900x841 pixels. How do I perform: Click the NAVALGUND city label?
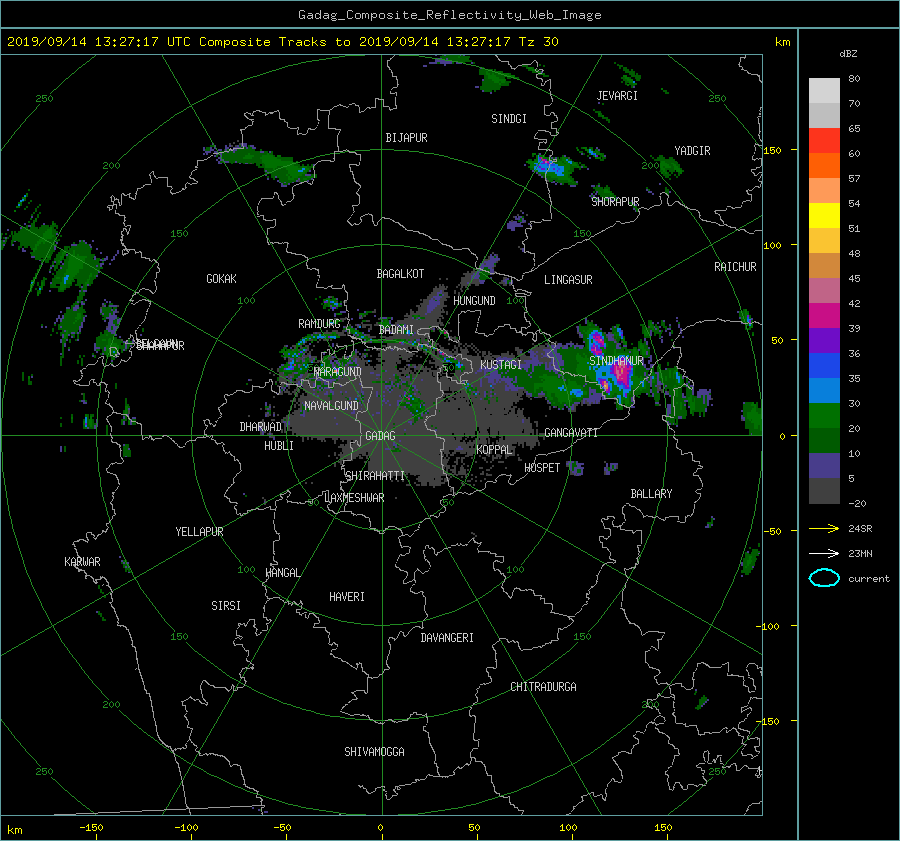331,406
